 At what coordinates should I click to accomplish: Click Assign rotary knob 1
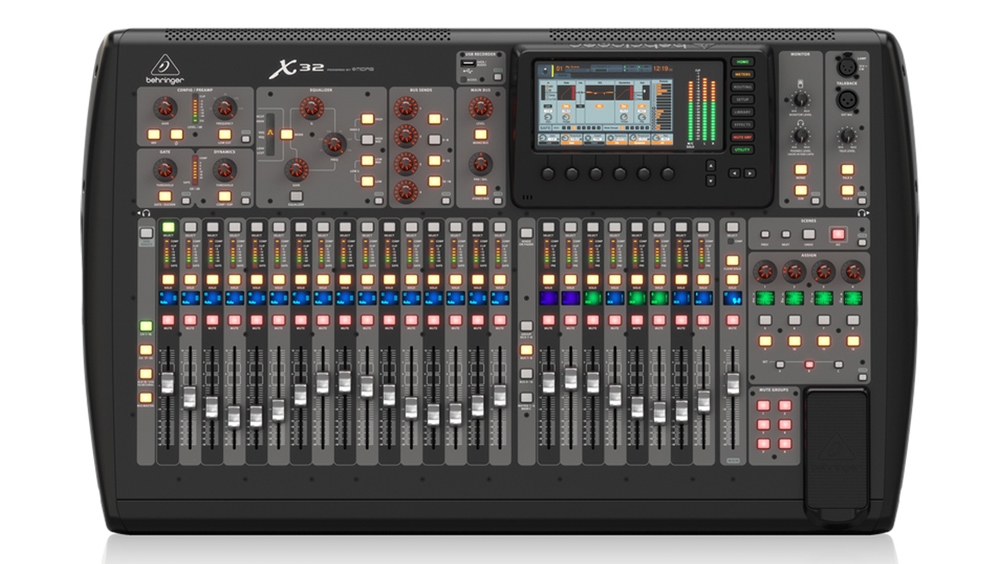pyautogui.click(x=765, y=272)
